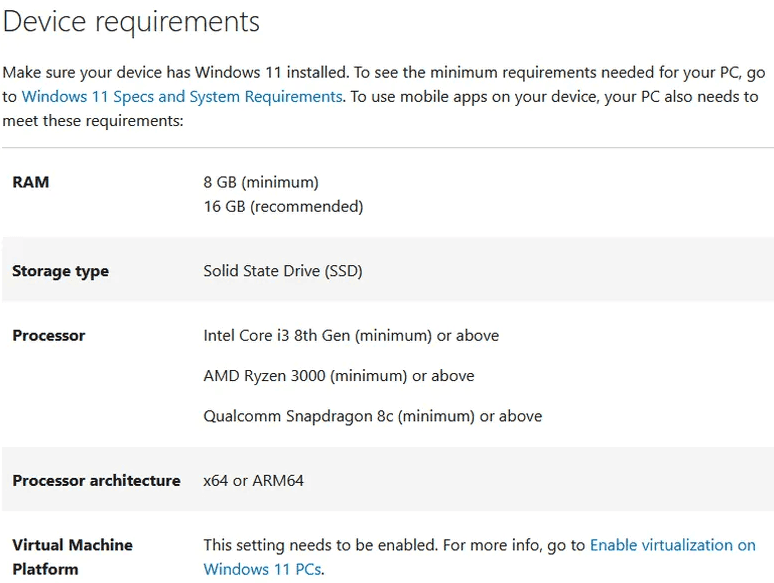Viewport: 774px width, 583px height.
Task: Click the x64 or ARM64 value
Action: tap(254, 481)
